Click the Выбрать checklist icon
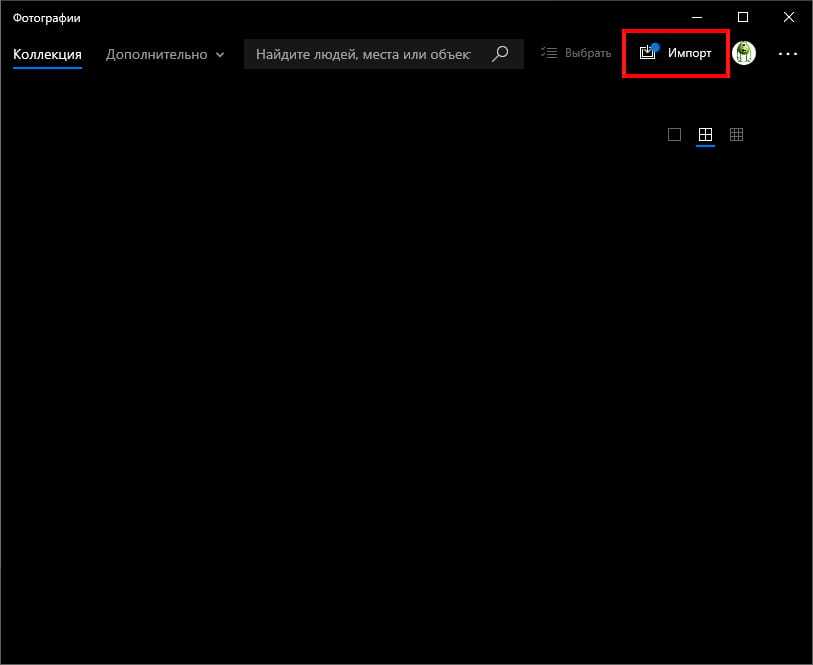The height and width of the screenshot is (665, 813). [549, 53]
